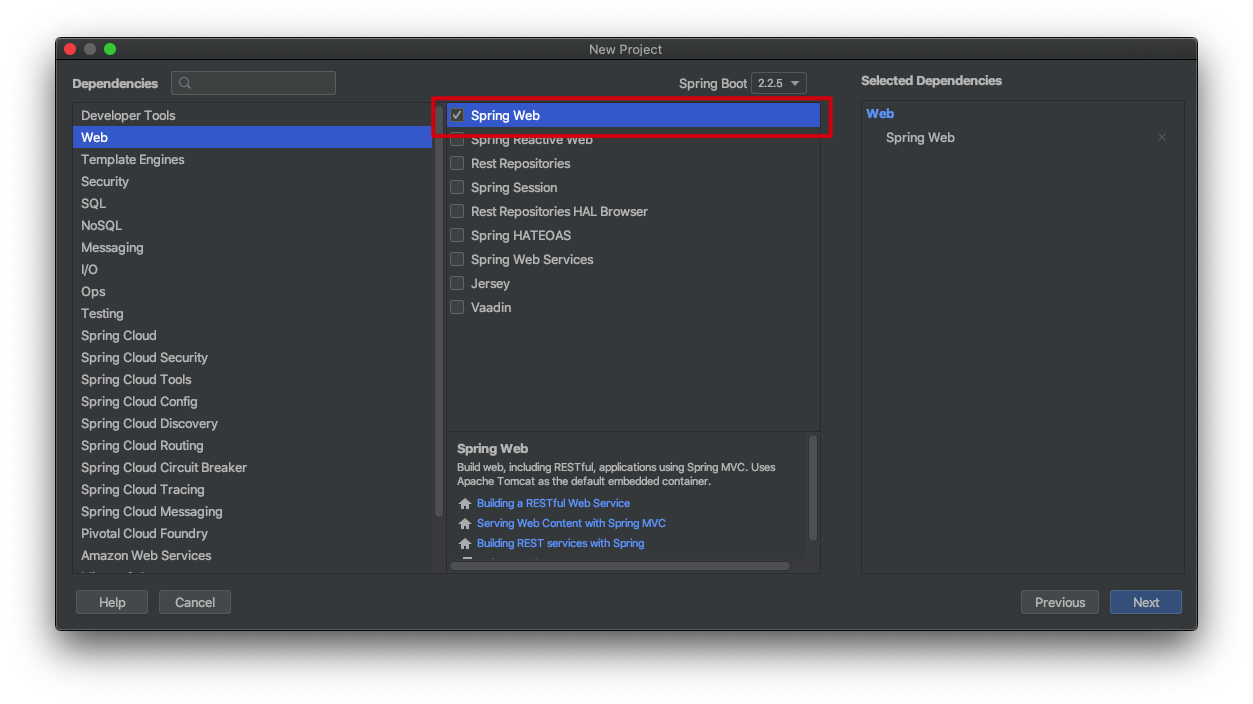
Task: Follow the Serving Web Content with Spring MVC link
Action: click(571, 523)
